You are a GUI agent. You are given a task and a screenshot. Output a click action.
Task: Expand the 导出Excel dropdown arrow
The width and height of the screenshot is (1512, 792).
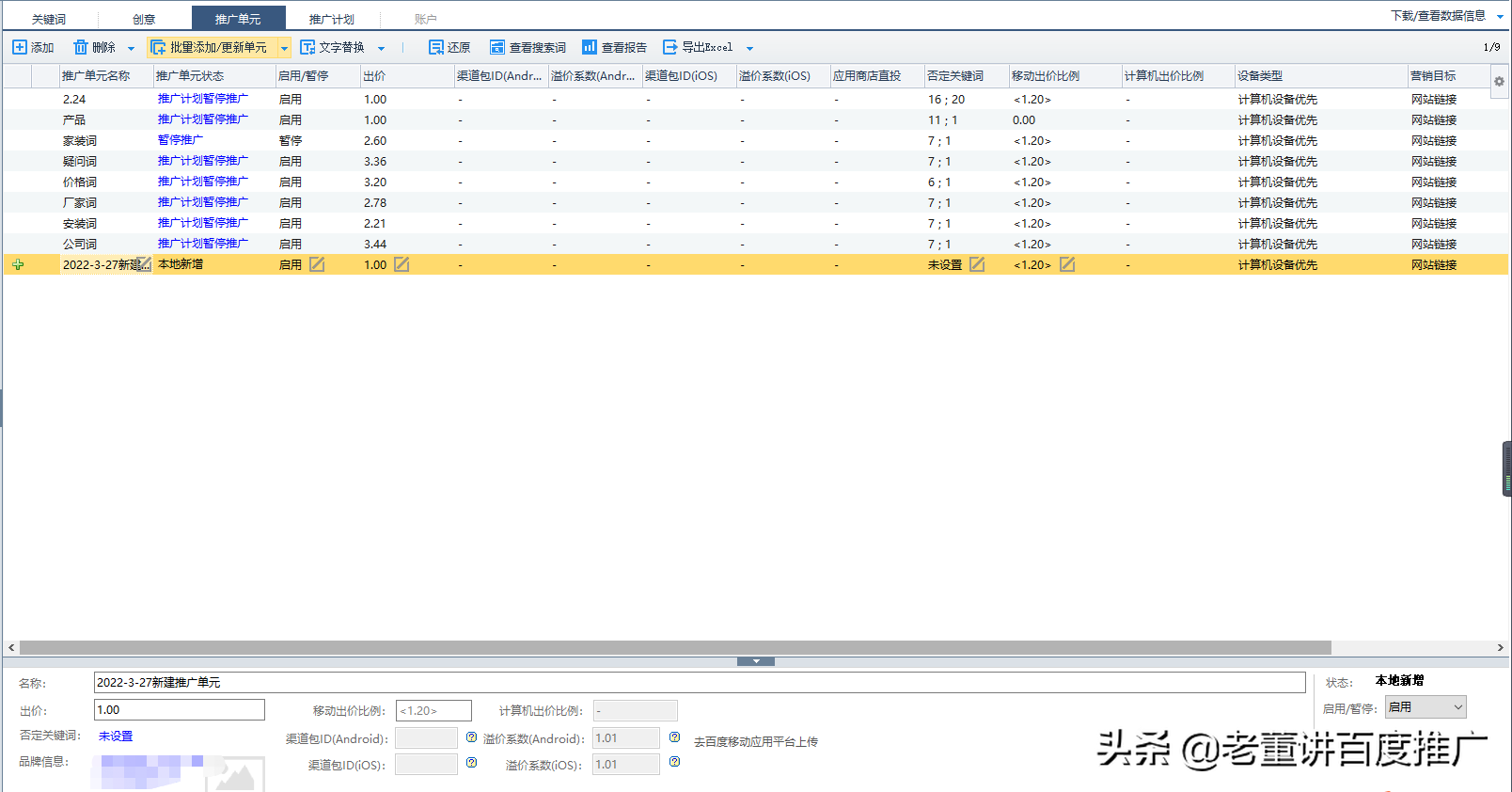(749, 48)
